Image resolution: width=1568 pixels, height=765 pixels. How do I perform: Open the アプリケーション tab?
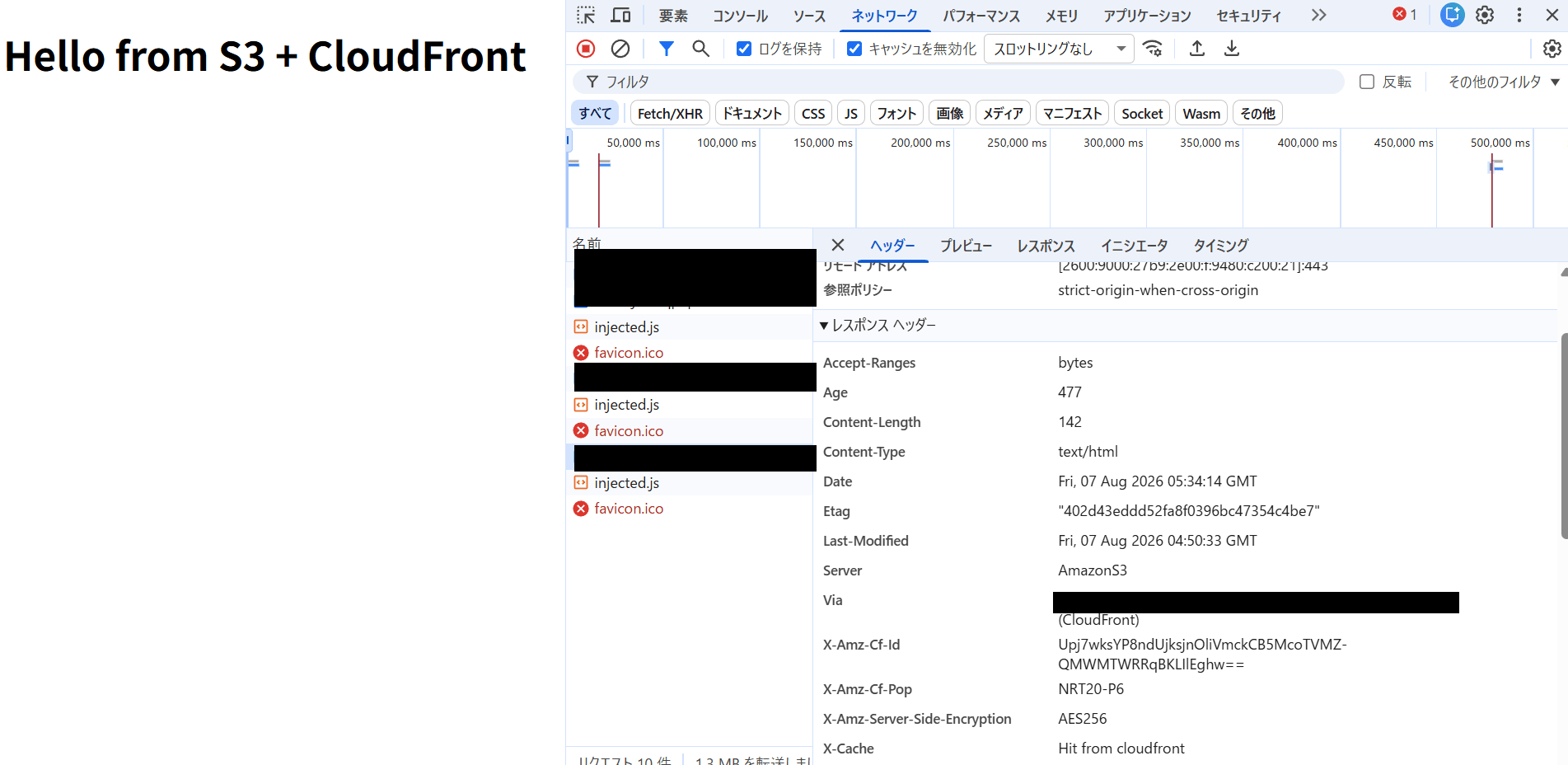[x=1147, y=16]
